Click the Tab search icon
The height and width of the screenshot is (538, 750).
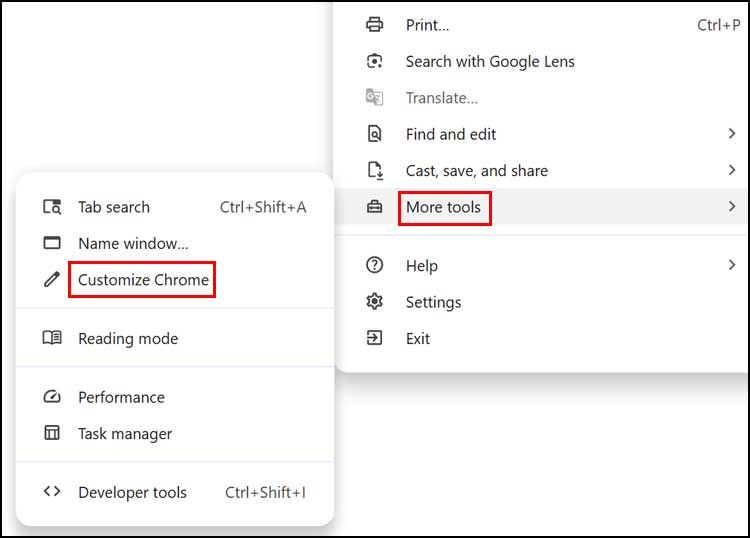(52, 207)
